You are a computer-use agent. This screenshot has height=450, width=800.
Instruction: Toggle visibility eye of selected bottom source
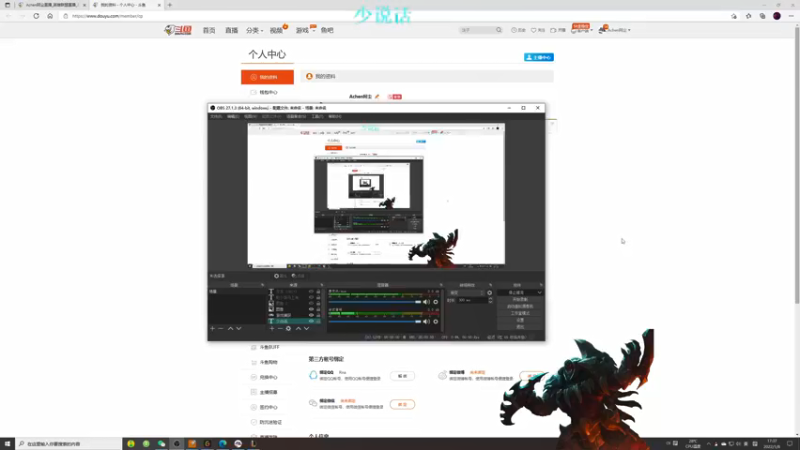[311, 321]
